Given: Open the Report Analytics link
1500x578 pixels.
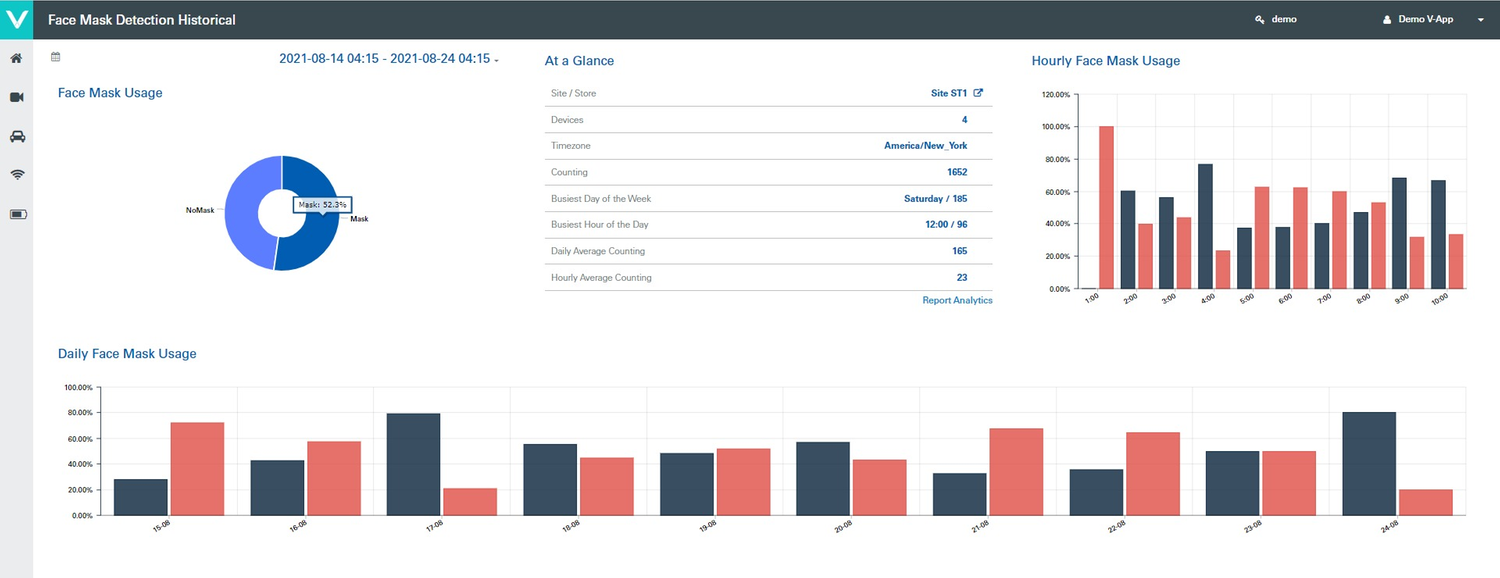Looking at the screenshot, I should point(957,300).
